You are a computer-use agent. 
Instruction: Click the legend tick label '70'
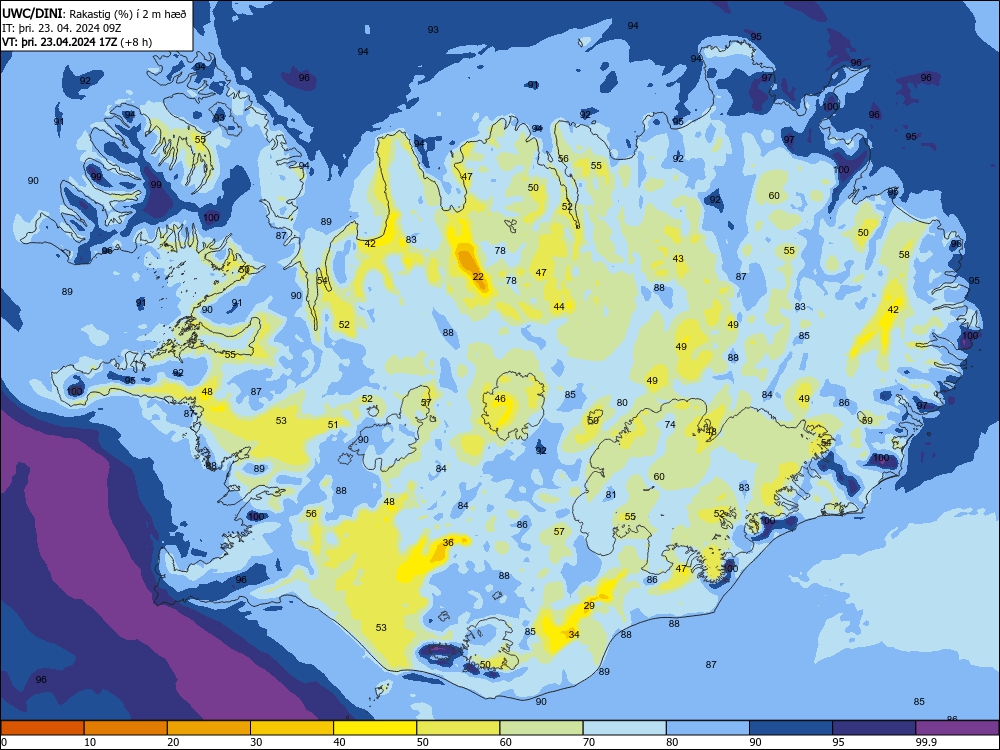click(x=589, y=742)
